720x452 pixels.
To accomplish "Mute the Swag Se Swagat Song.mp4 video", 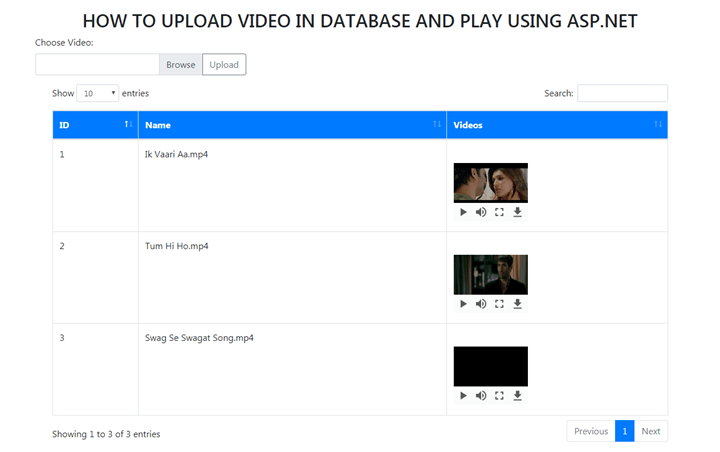I will [x=481, y=396].
